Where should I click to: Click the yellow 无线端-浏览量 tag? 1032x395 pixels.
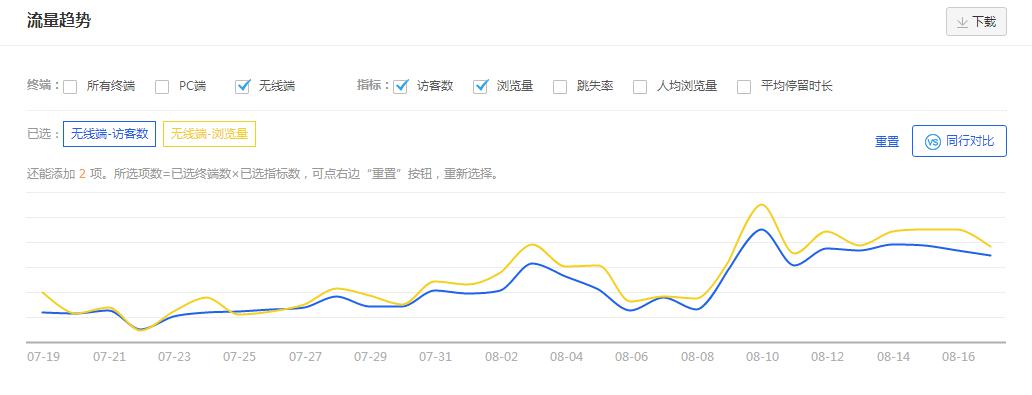209,134
